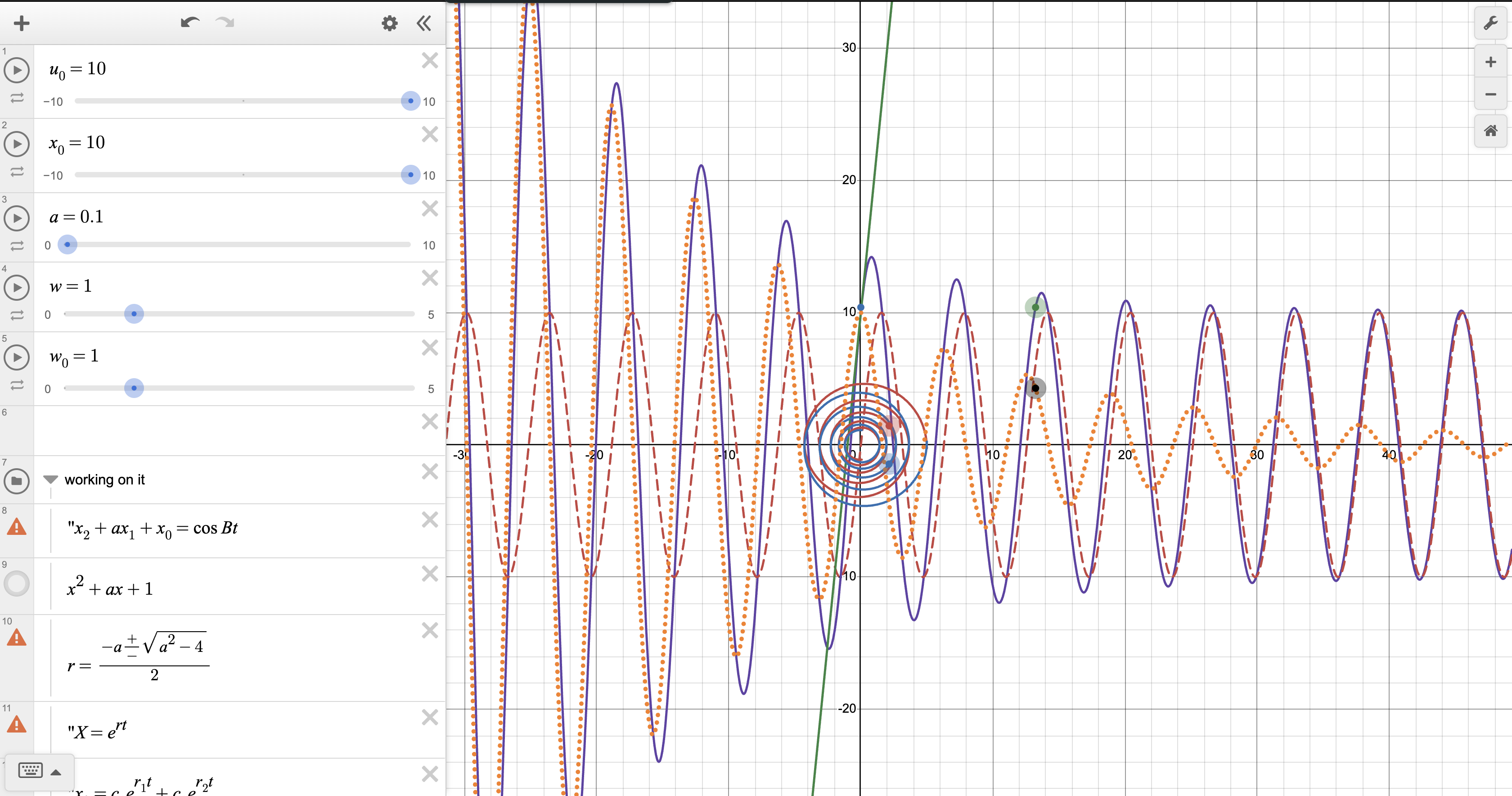Delete the a = 0.1 expression

click(430, 208)
